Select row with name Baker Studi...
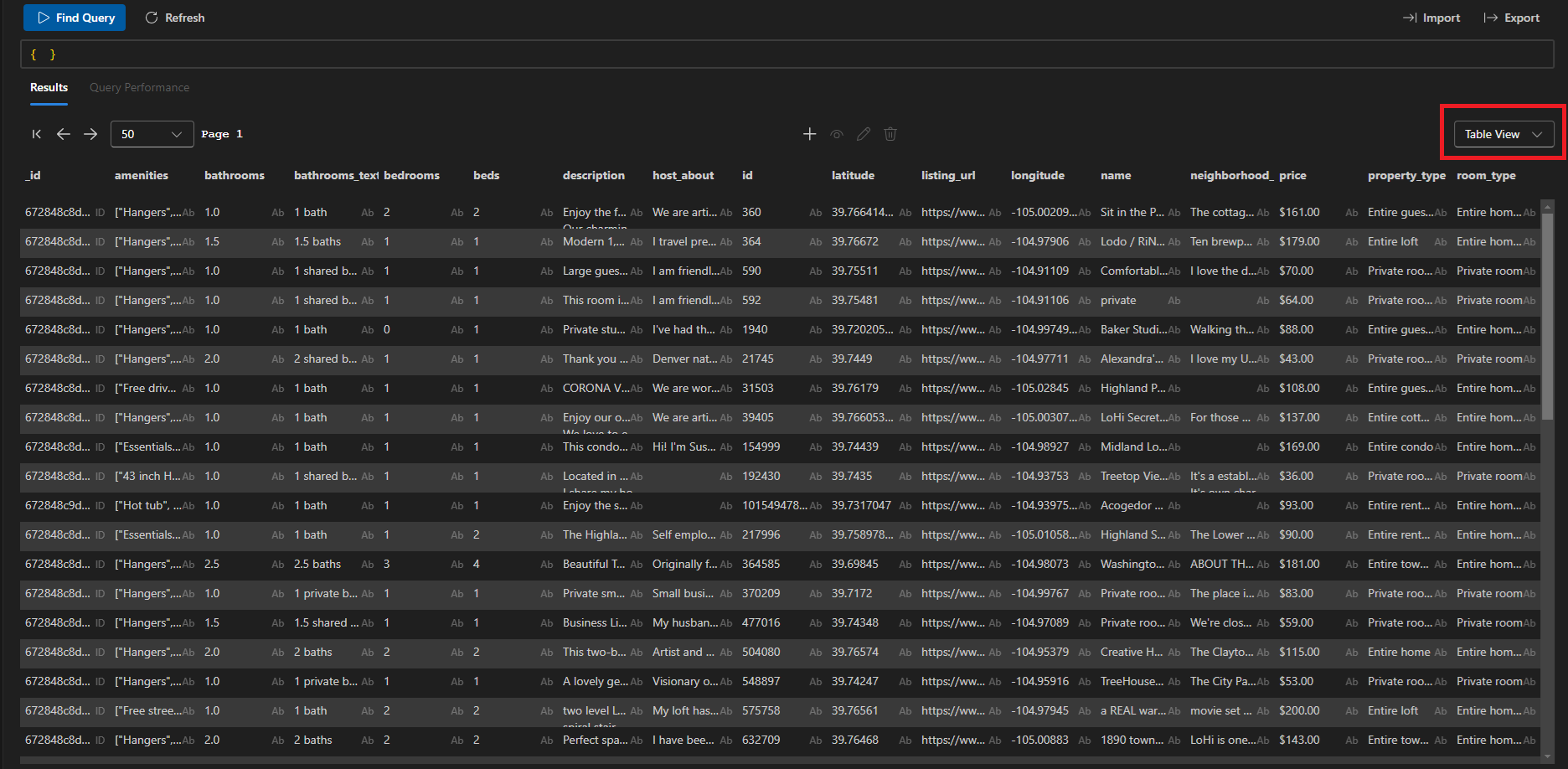Image resolution: width=1568 pixels, height=769 pixels. pyautogui.click(x=1132, y=329)
